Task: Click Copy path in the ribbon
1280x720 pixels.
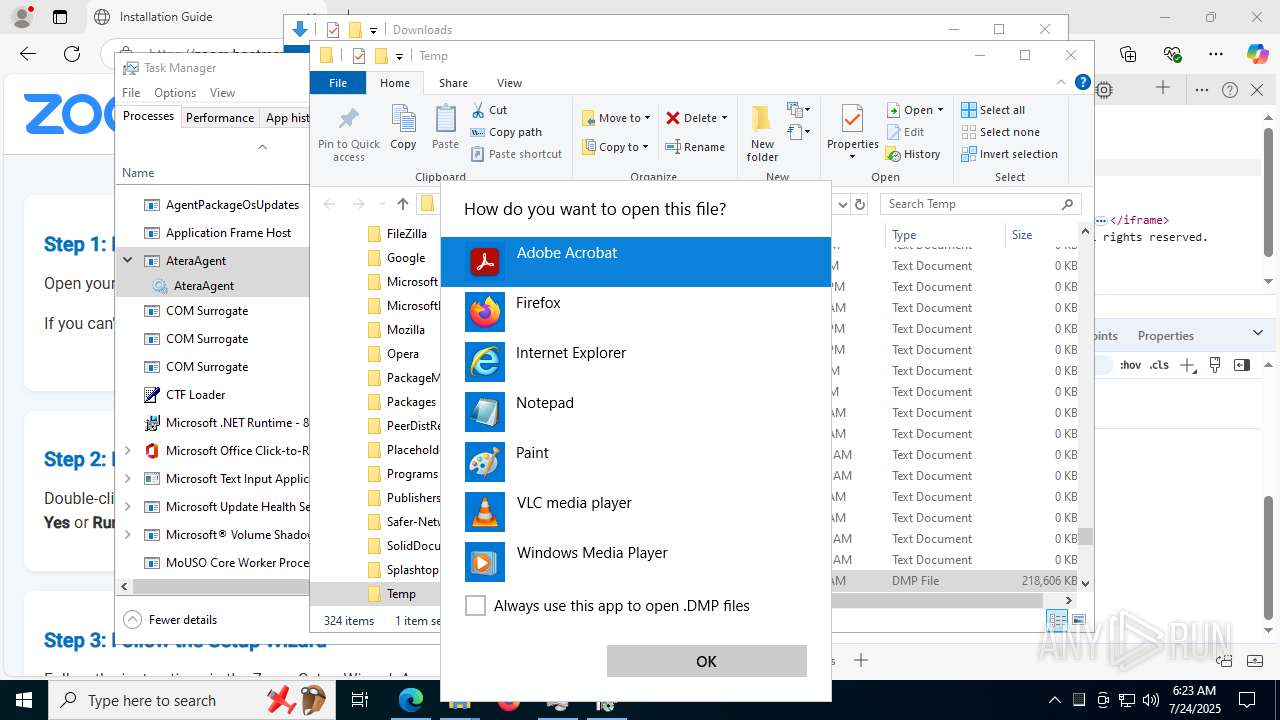Action: click(x=506, y=132)
